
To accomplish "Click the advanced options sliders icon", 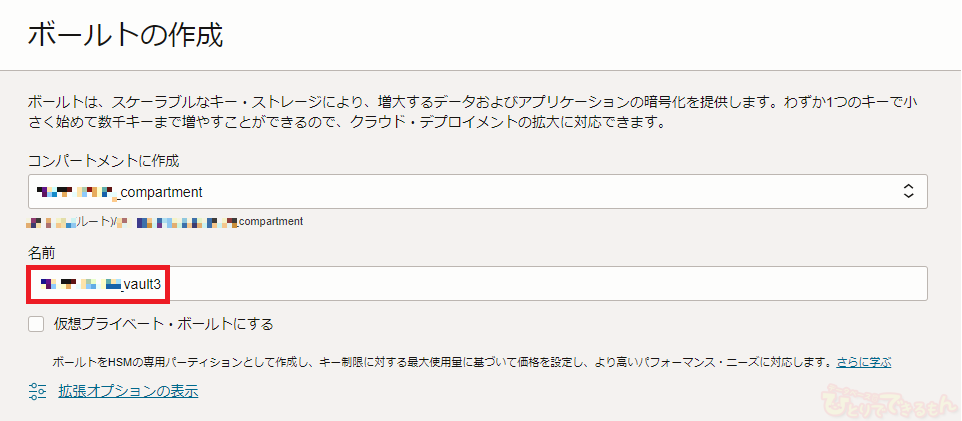I will click(38, 391).
